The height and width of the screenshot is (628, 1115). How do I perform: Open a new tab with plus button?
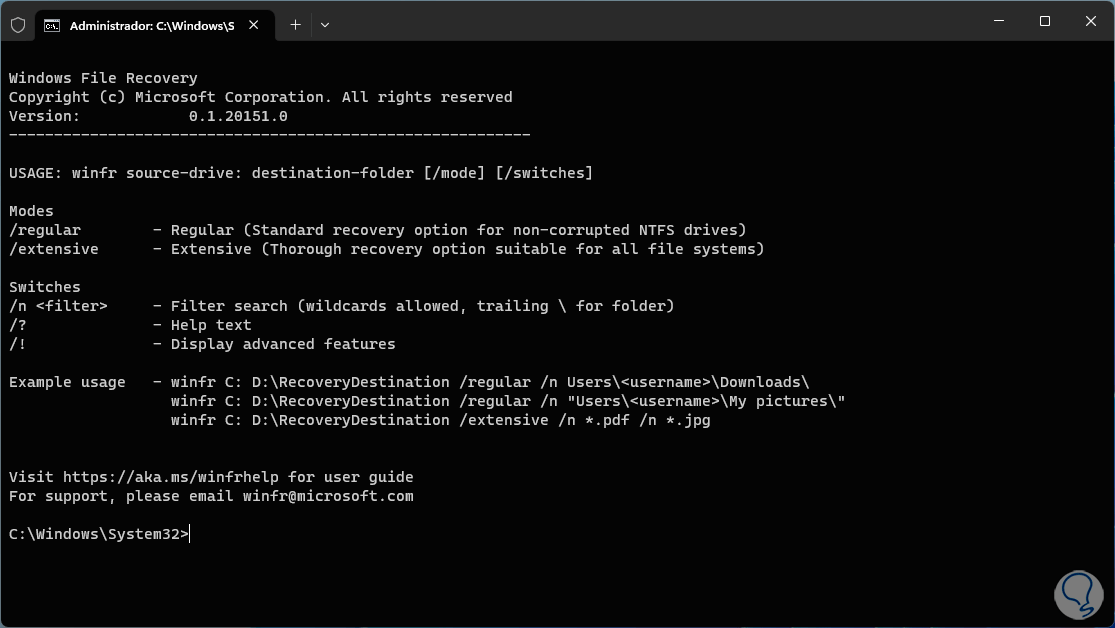295,25
